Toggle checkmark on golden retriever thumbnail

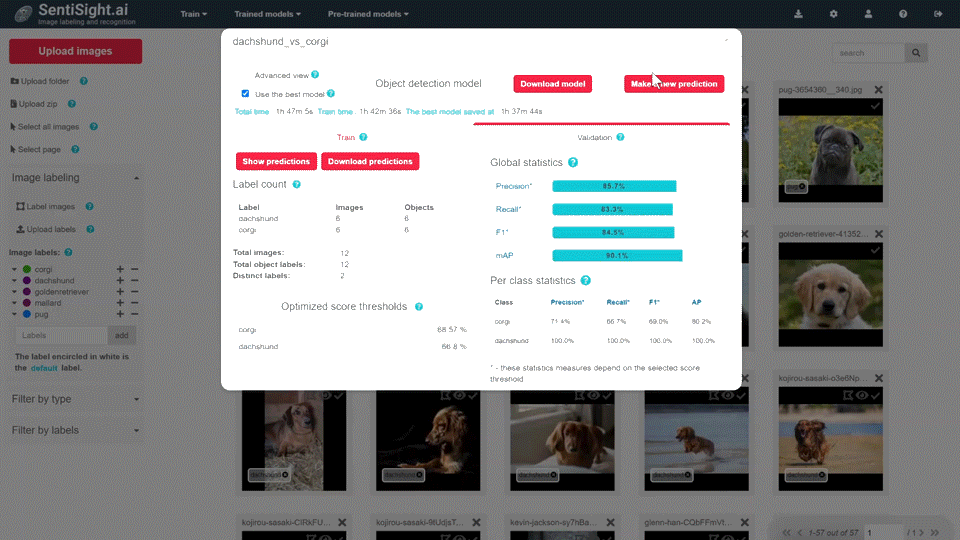point(875,250)
